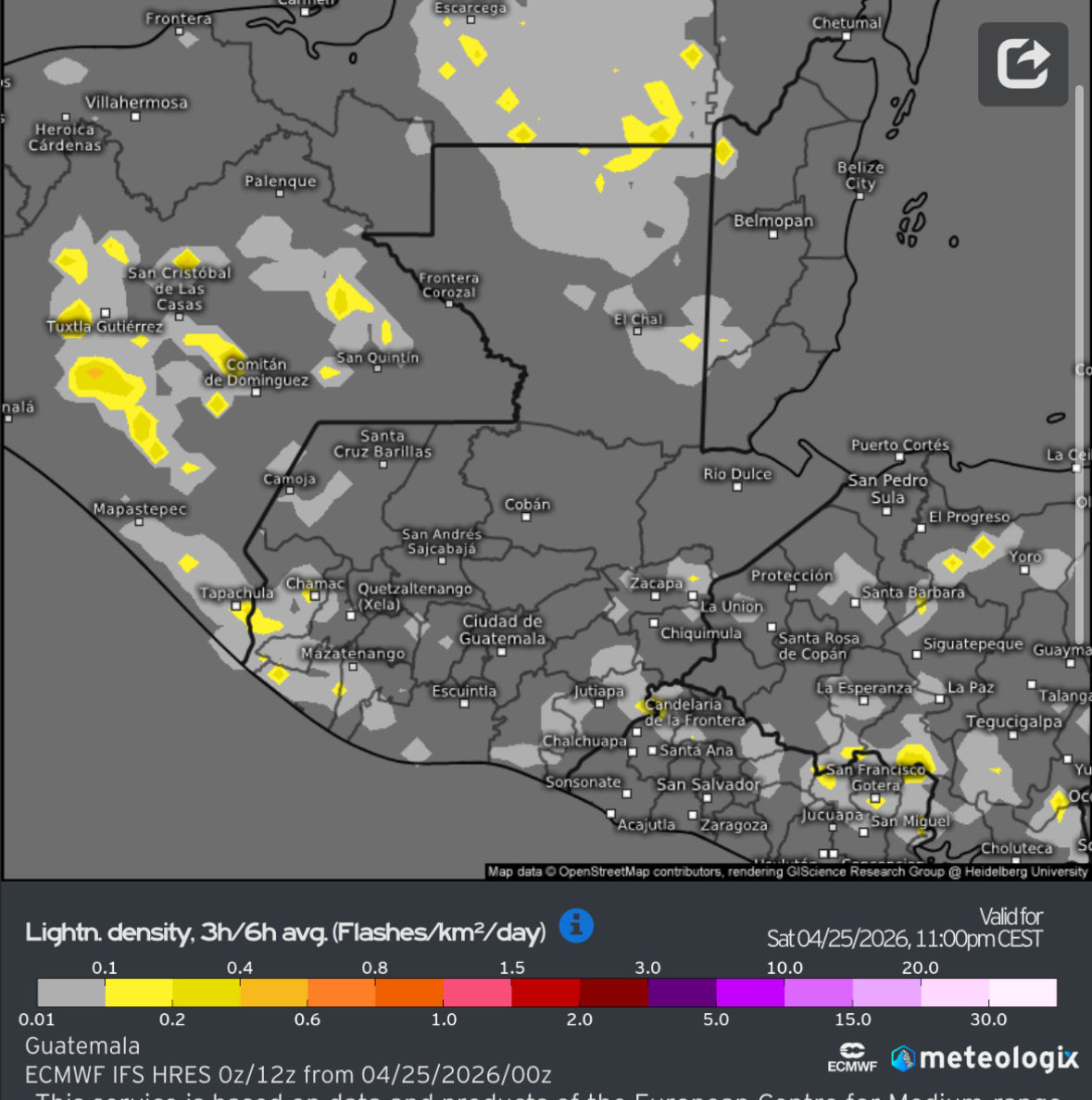This screenshot has width=1092, height=1100.
Task: Click the Guatemala region label
Action: pos(82,1045)
